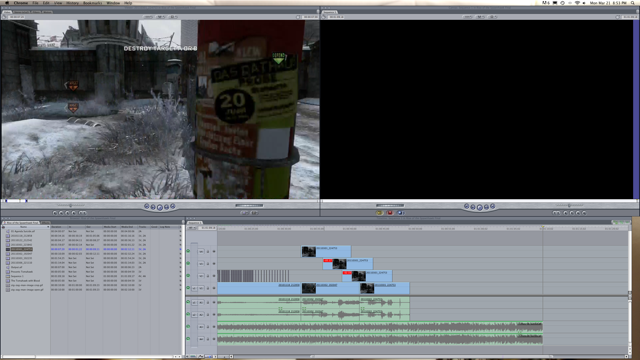This screenshot has width=640, height=360.
Task: Adjust the Viewer shuttle slider
Action: click(71, 205)
